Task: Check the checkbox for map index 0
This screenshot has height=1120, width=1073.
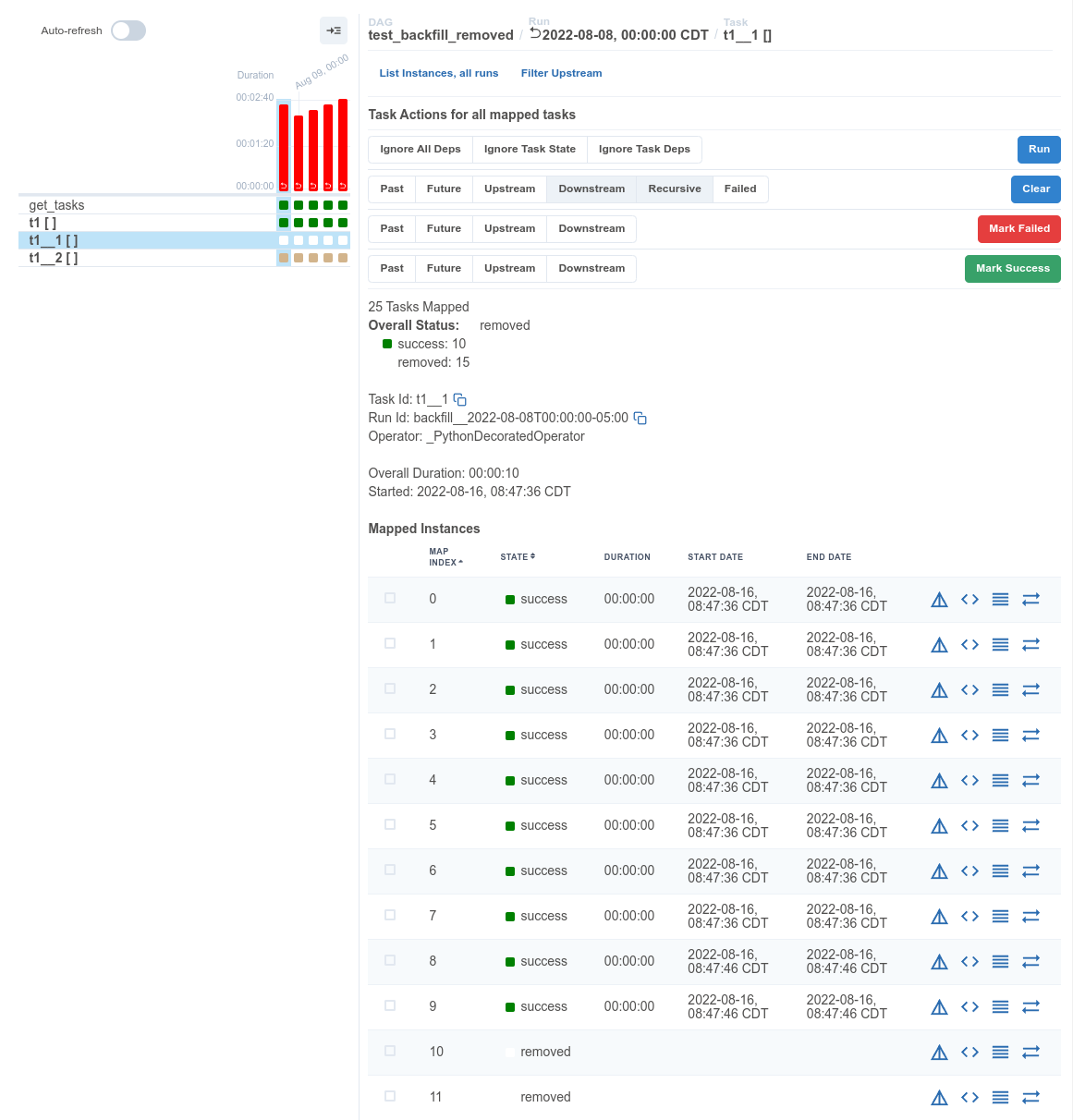Action: coord(389,599)
